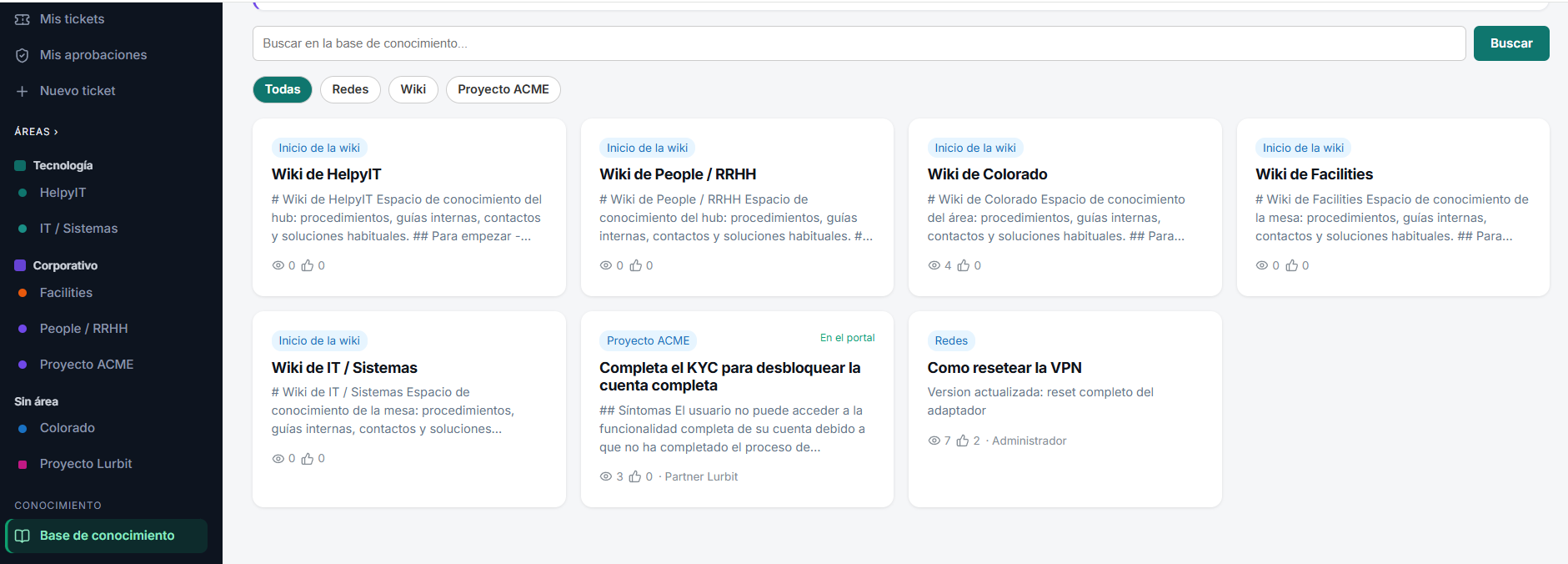Click the book icon beside Base de conocimiento
1568x564 pixels.
(23, 536)
